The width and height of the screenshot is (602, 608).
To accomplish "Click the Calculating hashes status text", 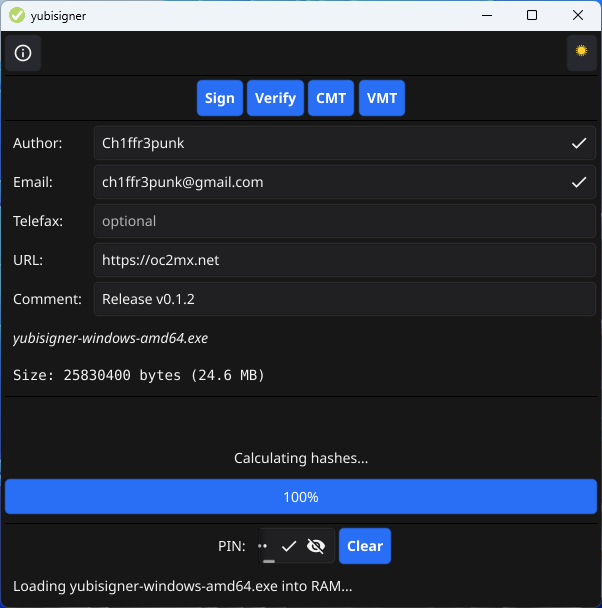I will 301,458.
